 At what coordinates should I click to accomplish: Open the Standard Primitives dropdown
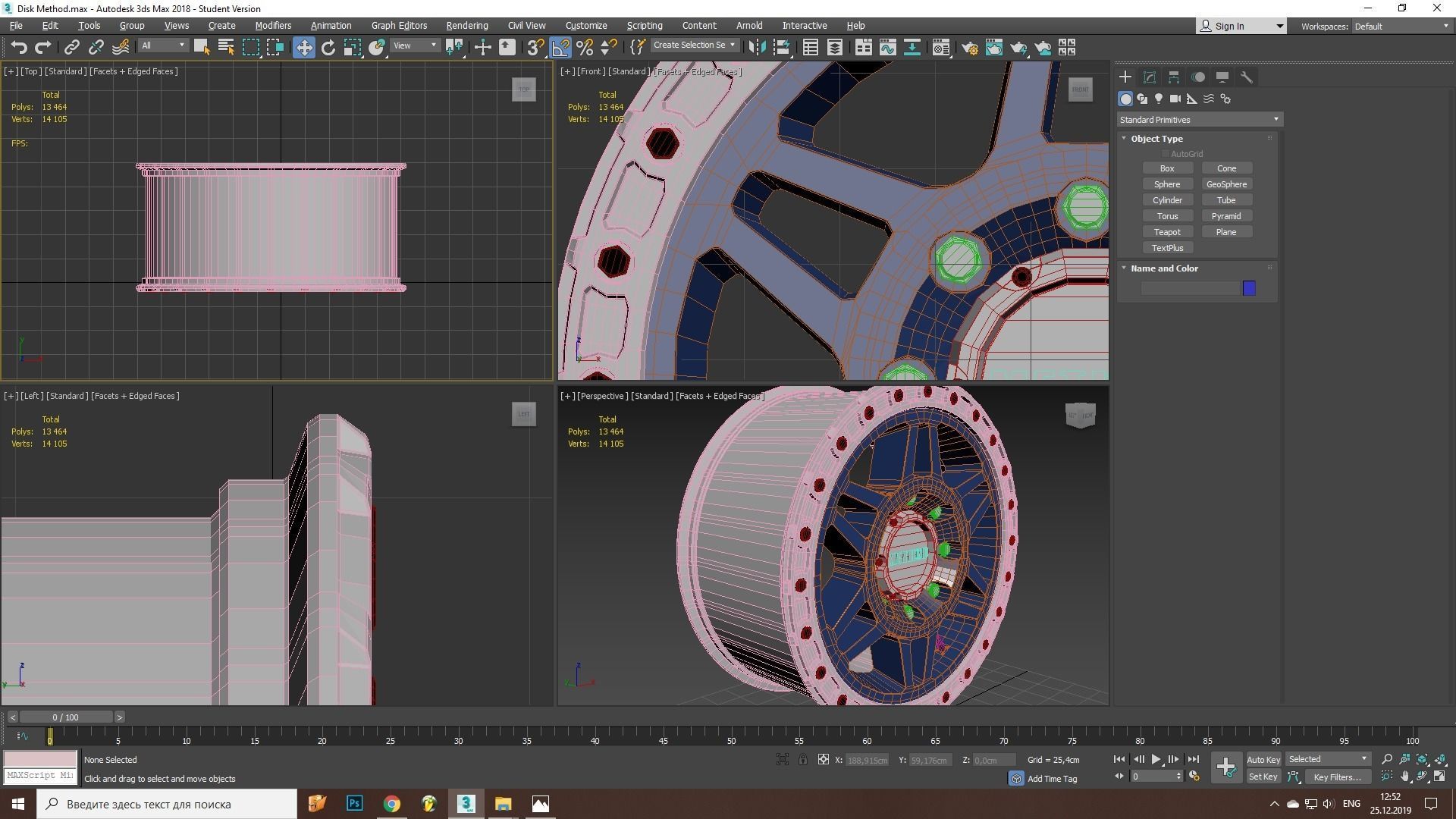[x=1198, y=119]
